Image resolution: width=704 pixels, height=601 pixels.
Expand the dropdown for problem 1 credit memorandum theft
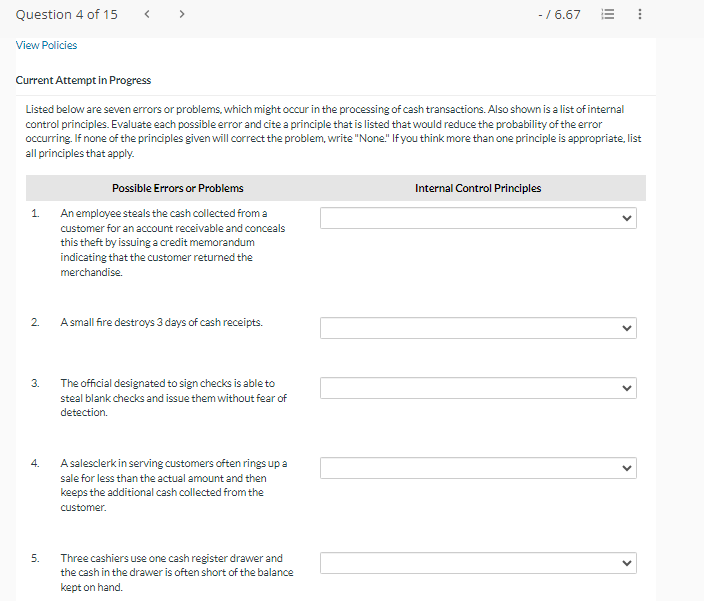coord(478,218)
